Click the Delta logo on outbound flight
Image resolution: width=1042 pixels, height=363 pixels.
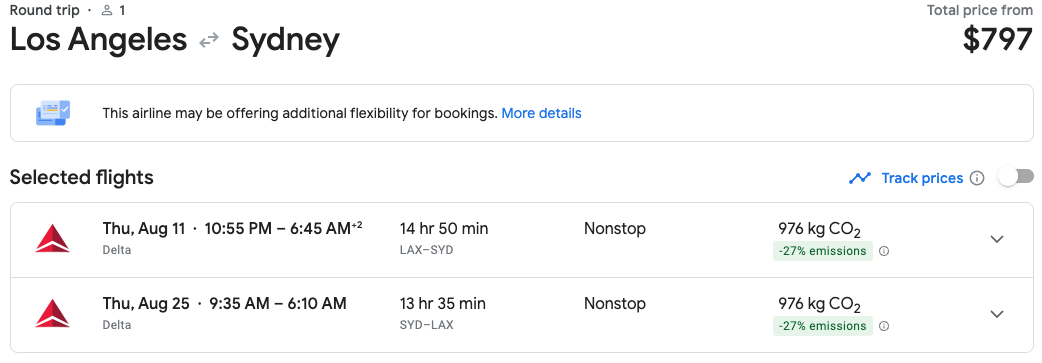[52, 239]
